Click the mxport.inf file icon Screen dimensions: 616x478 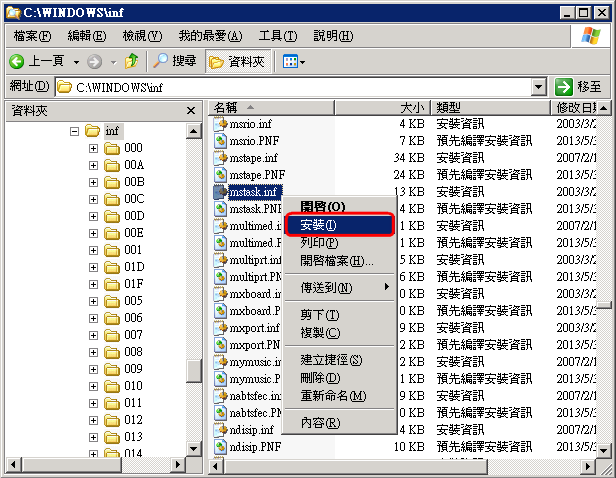pos(220,328)
